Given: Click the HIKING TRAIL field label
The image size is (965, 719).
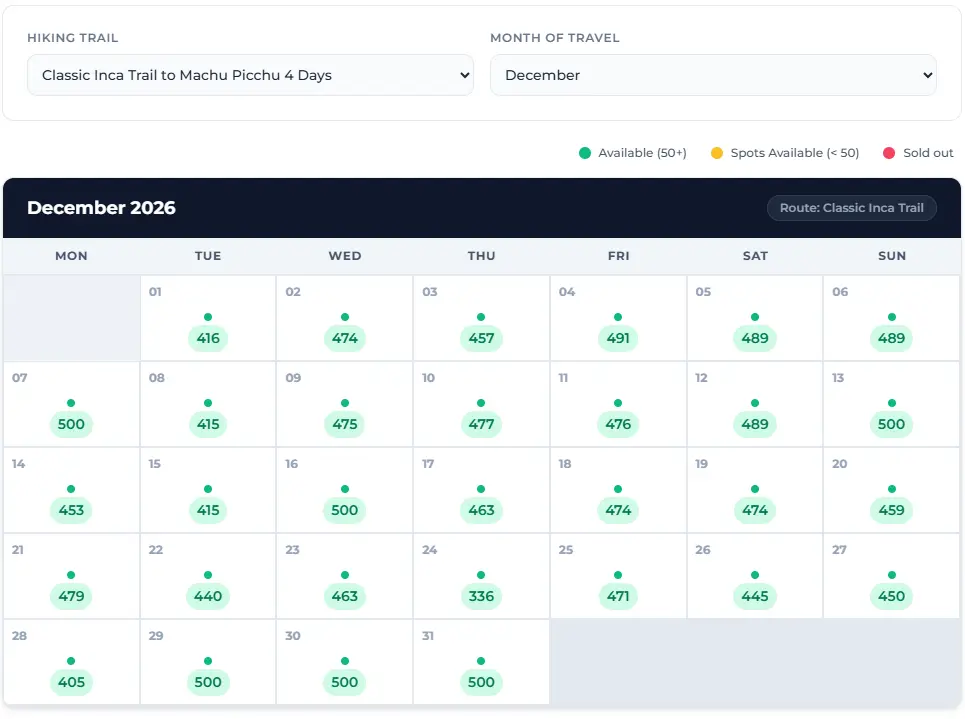Looking at the screenshot, I should coord(73,38).
